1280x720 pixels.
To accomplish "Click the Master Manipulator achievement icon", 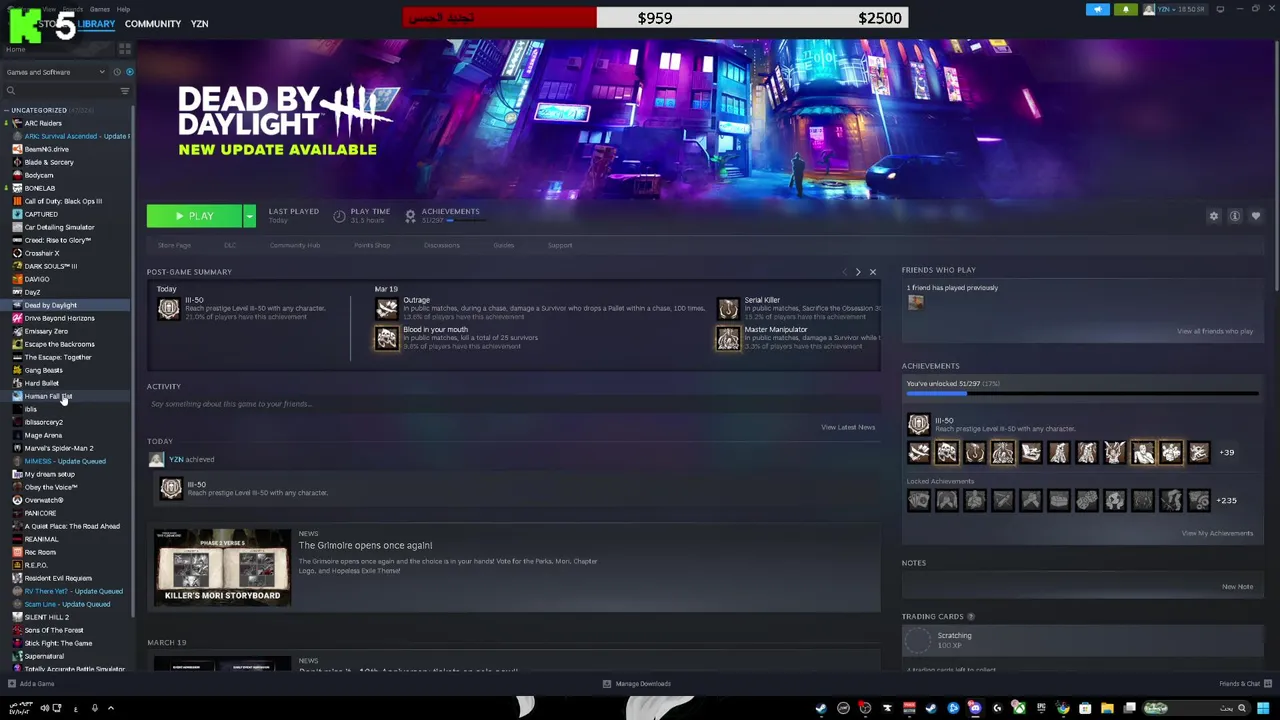I will click(728, 339).
